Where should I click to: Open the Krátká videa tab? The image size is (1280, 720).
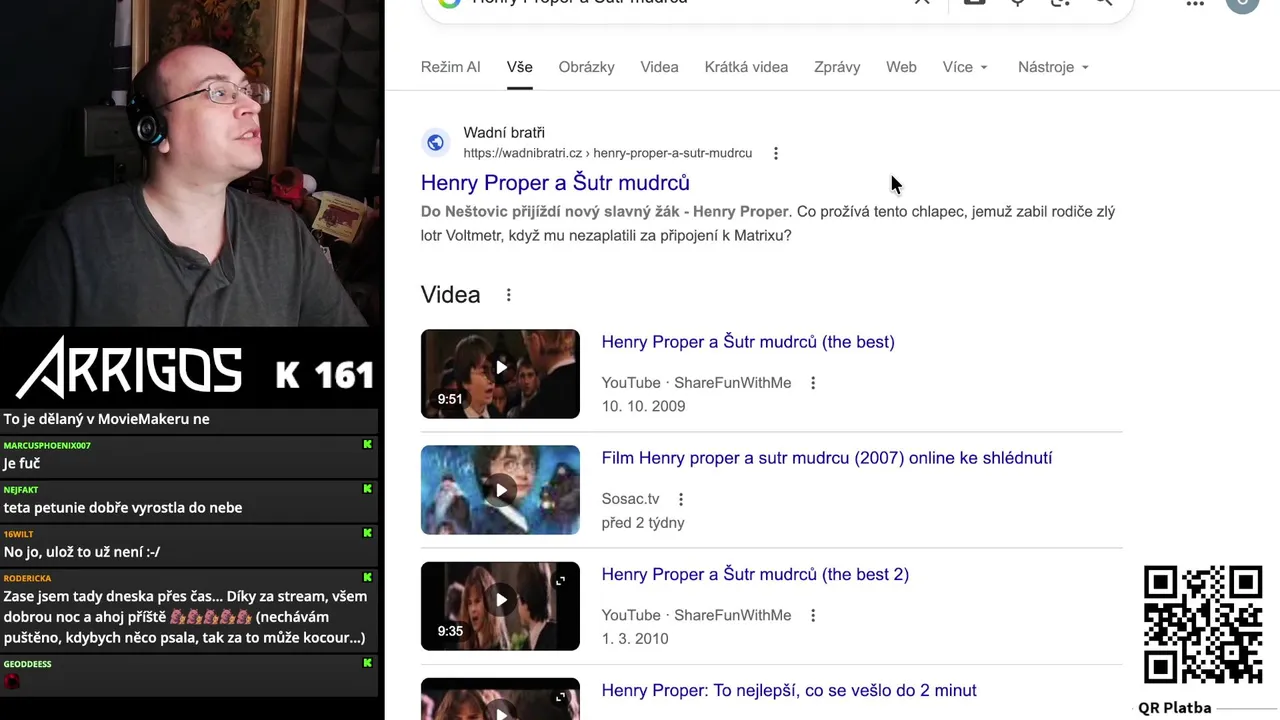pos(746,67)
